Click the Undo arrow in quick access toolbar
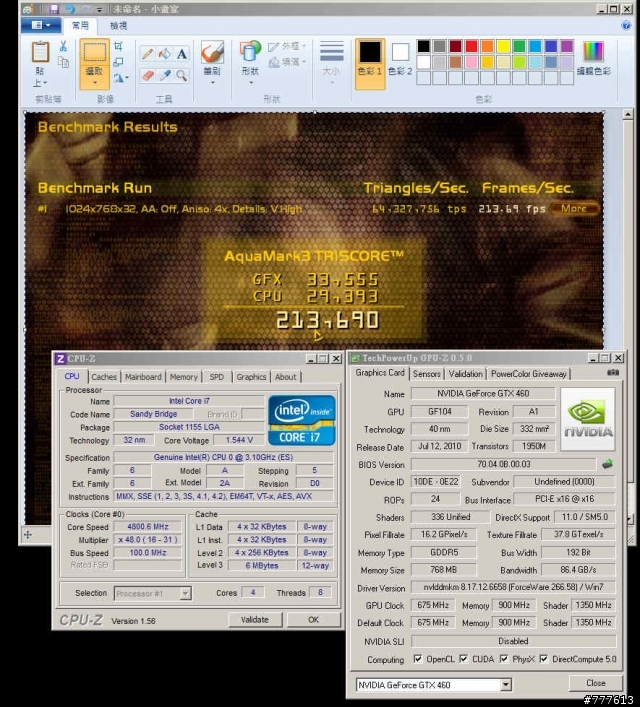Image resolution: width=640 pixels, height=708 pixels. [x=70, y=9]
